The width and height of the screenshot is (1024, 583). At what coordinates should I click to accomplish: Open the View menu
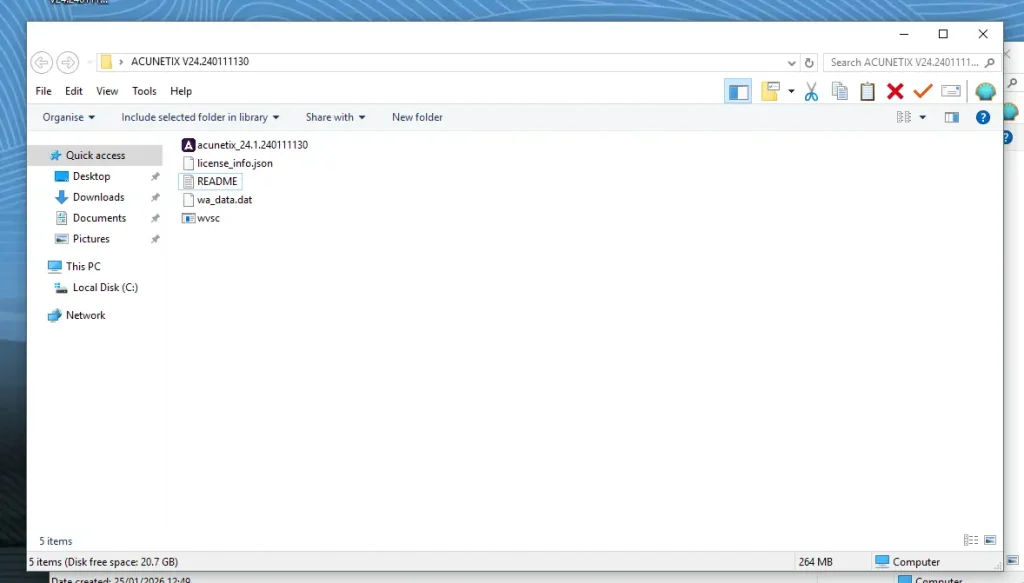[106, 90]
